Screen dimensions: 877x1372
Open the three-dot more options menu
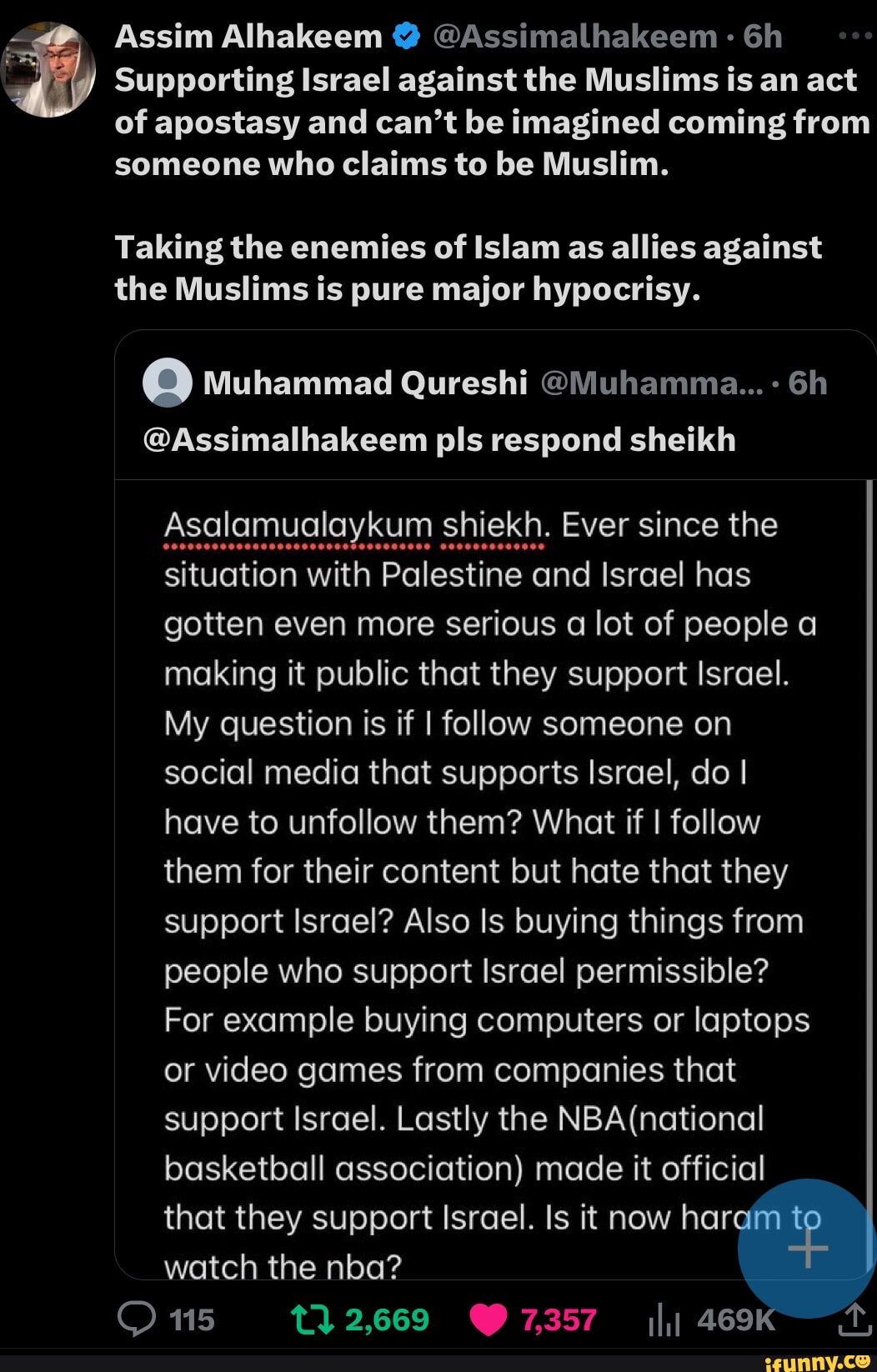[x=855, y=37]
